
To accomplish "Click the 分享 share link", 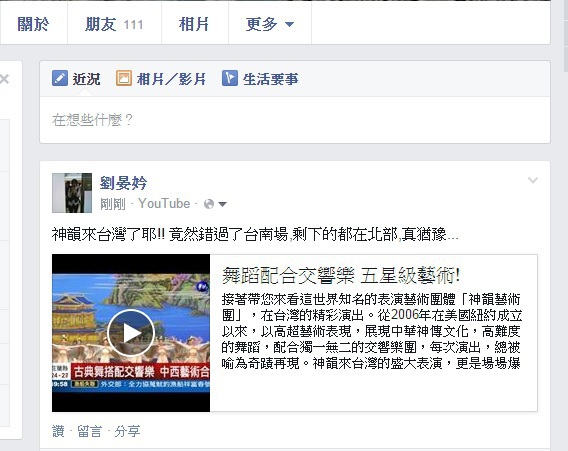I will (x=127, y=431).
